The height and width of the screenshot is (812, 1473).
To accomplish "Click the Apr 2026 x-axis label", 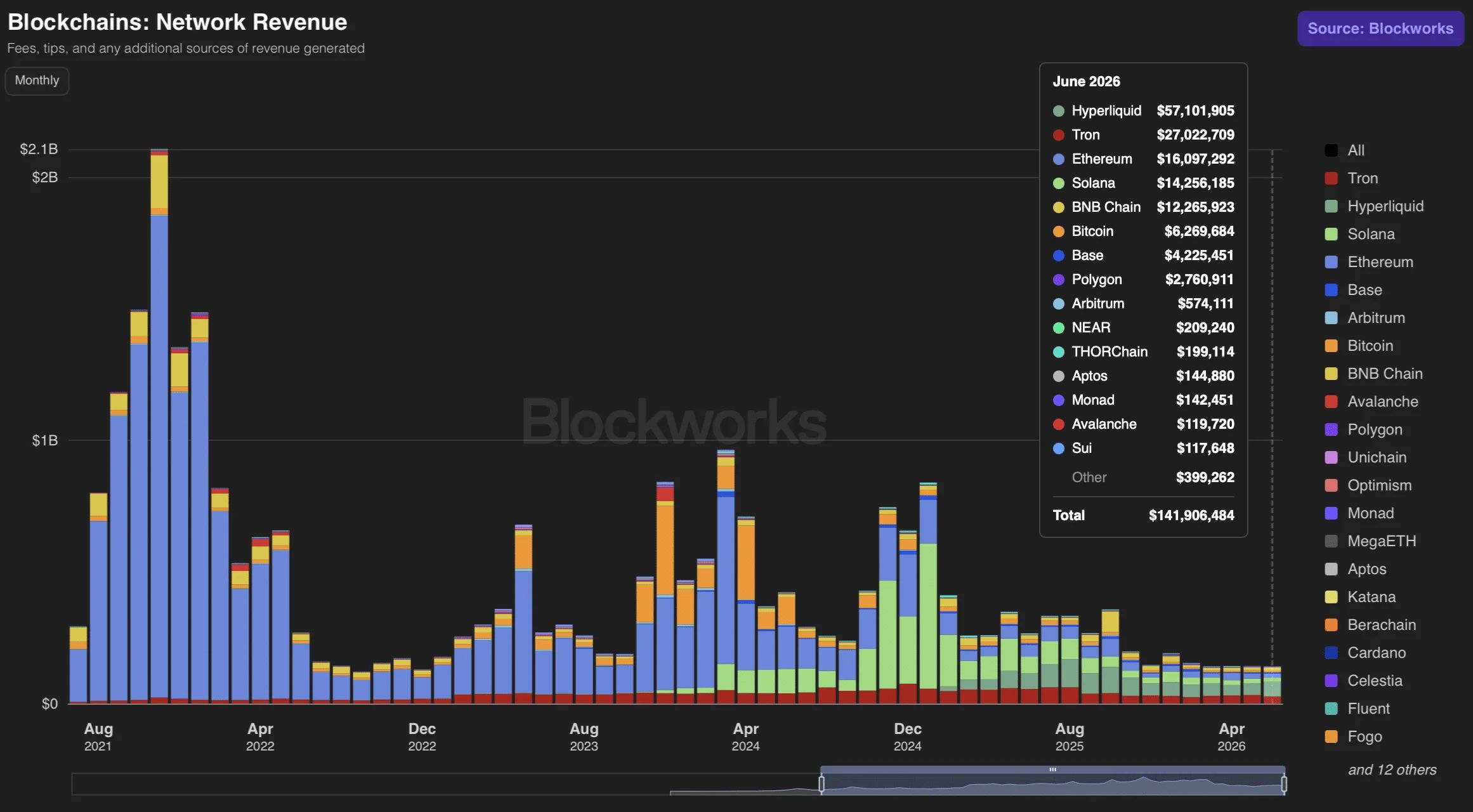I will [1231, 737].
